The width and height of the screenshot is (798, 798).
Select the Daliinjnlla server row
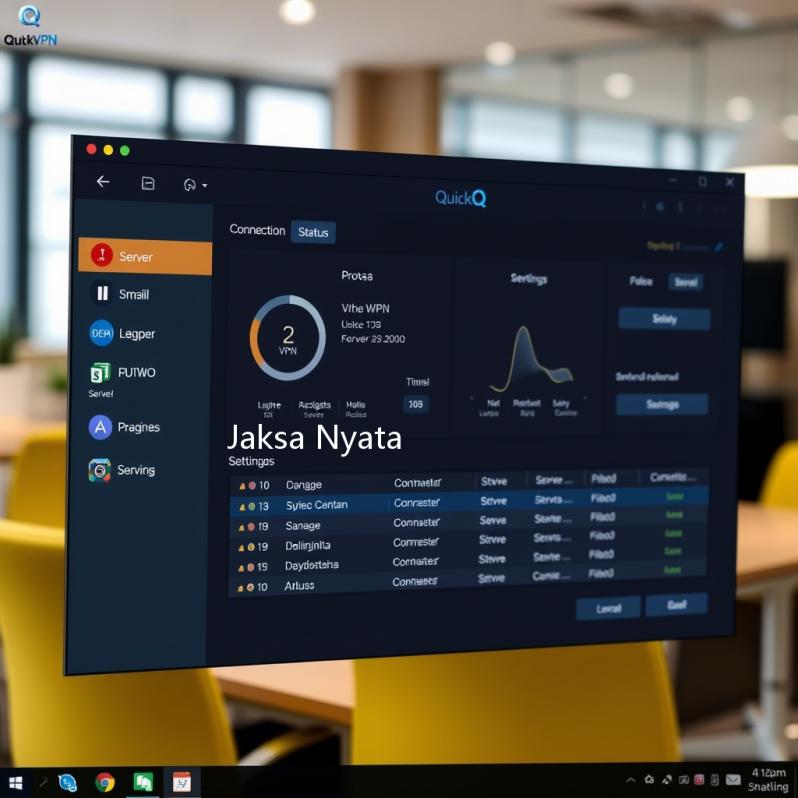tap(468, 542)
